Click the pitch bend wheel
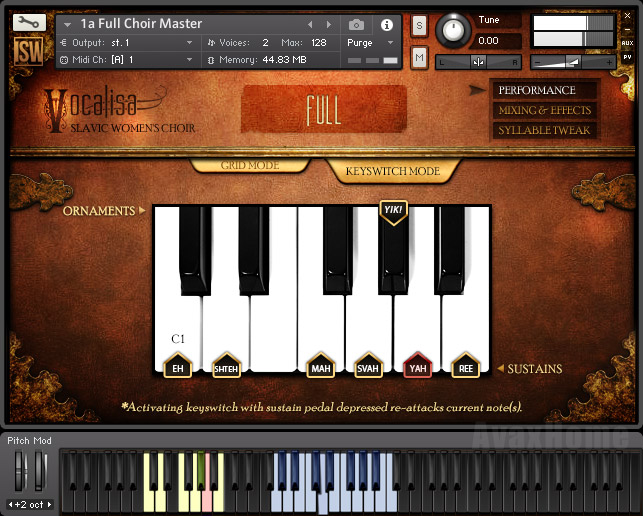The image size is (643, 516). point(19,470)
